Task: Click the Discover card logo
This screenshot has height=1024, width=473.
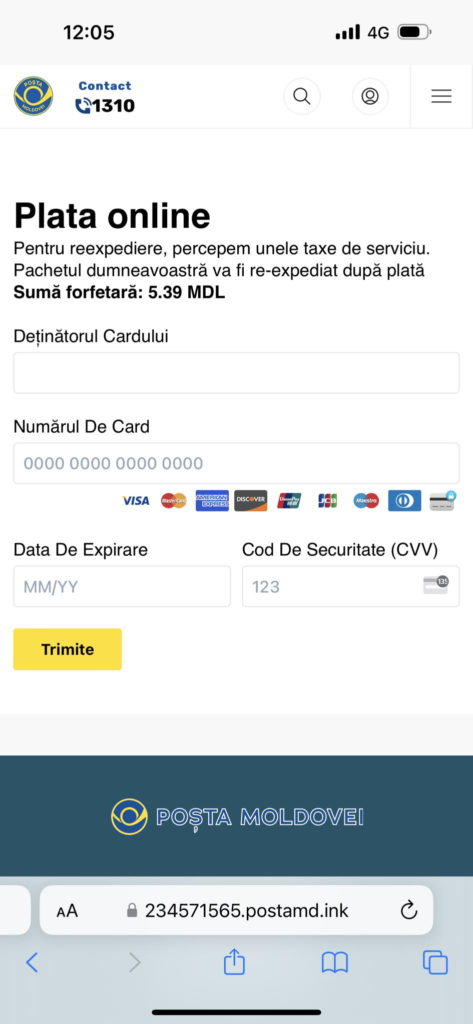Action: point(251,501)
